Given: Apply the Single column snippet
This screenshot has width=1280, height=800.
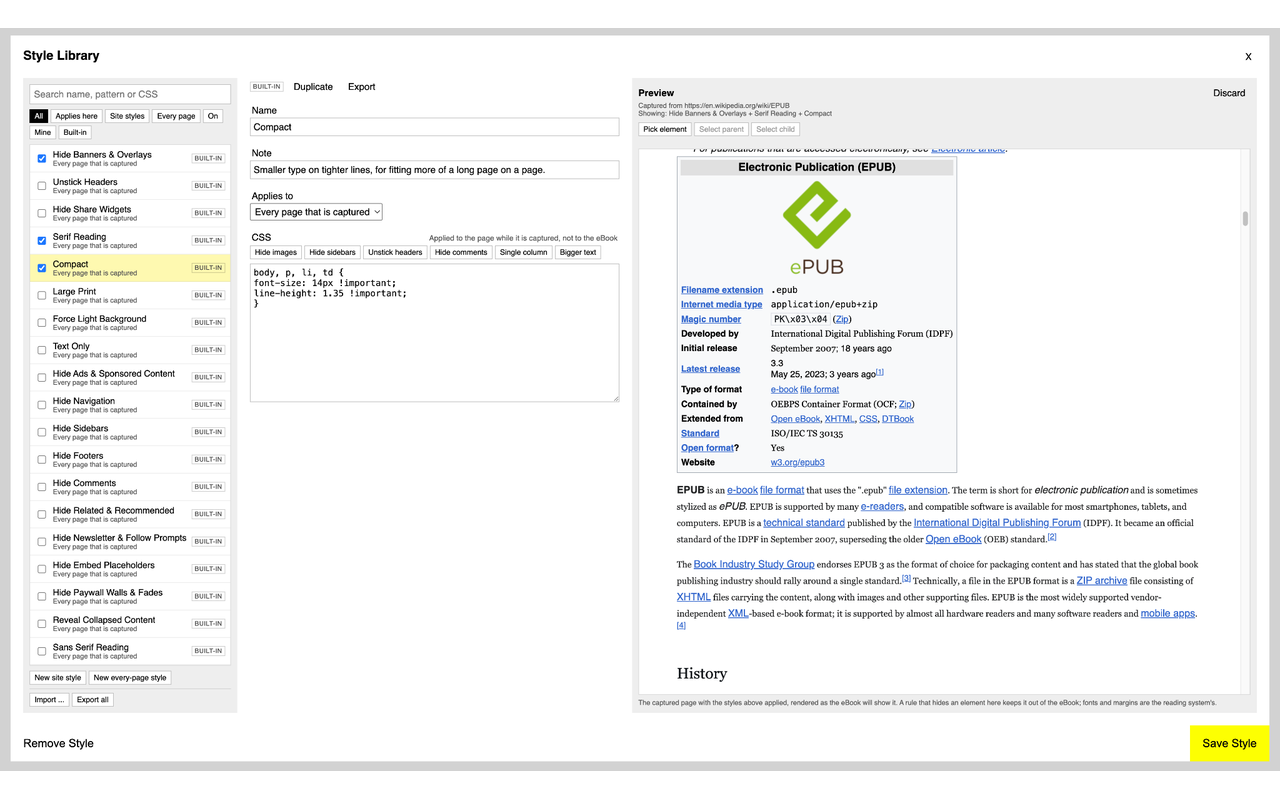Looking at the screenshot, I should click(x=524, y=252).
